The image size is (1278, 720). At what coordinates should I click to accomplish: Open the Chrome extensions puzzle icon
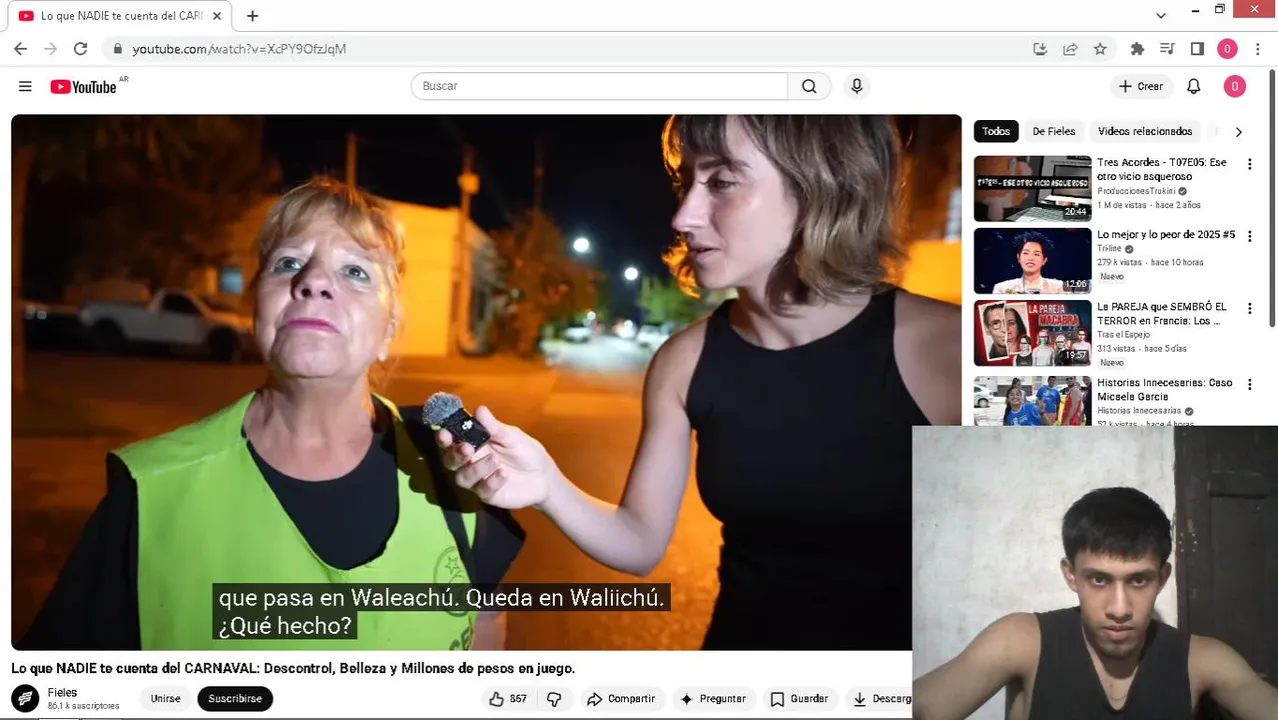click(x=1137, y=48)
